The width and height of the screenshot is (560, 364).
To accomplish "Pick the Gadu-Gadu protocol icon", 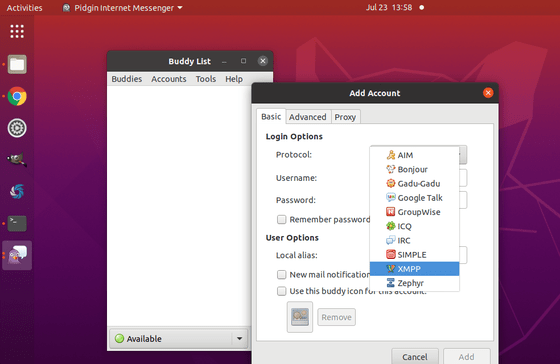I will (391, 183).
